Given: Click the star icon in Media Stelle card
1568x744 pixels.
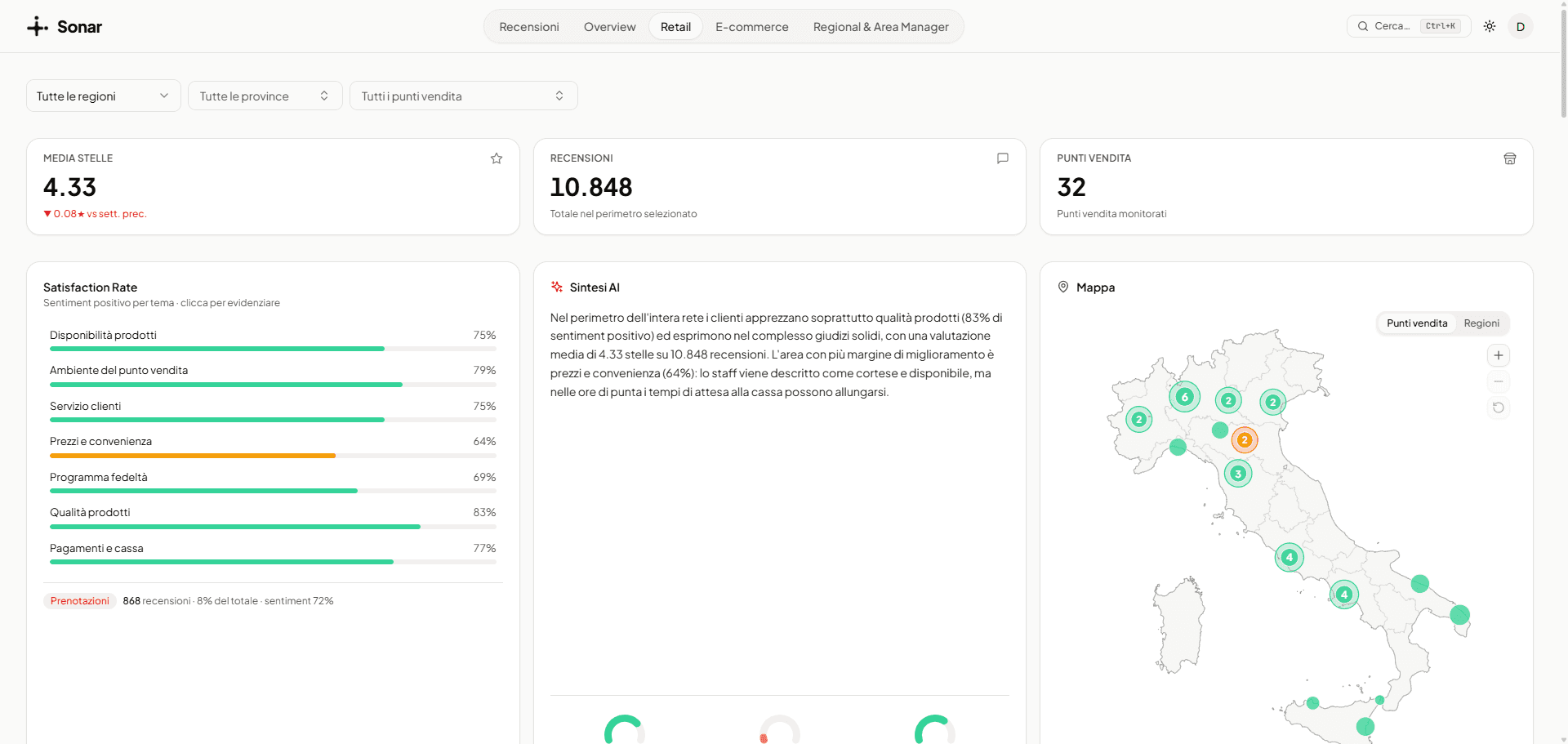Looking at the screenshot, I should pyautogui.click(x=497, y=158).
